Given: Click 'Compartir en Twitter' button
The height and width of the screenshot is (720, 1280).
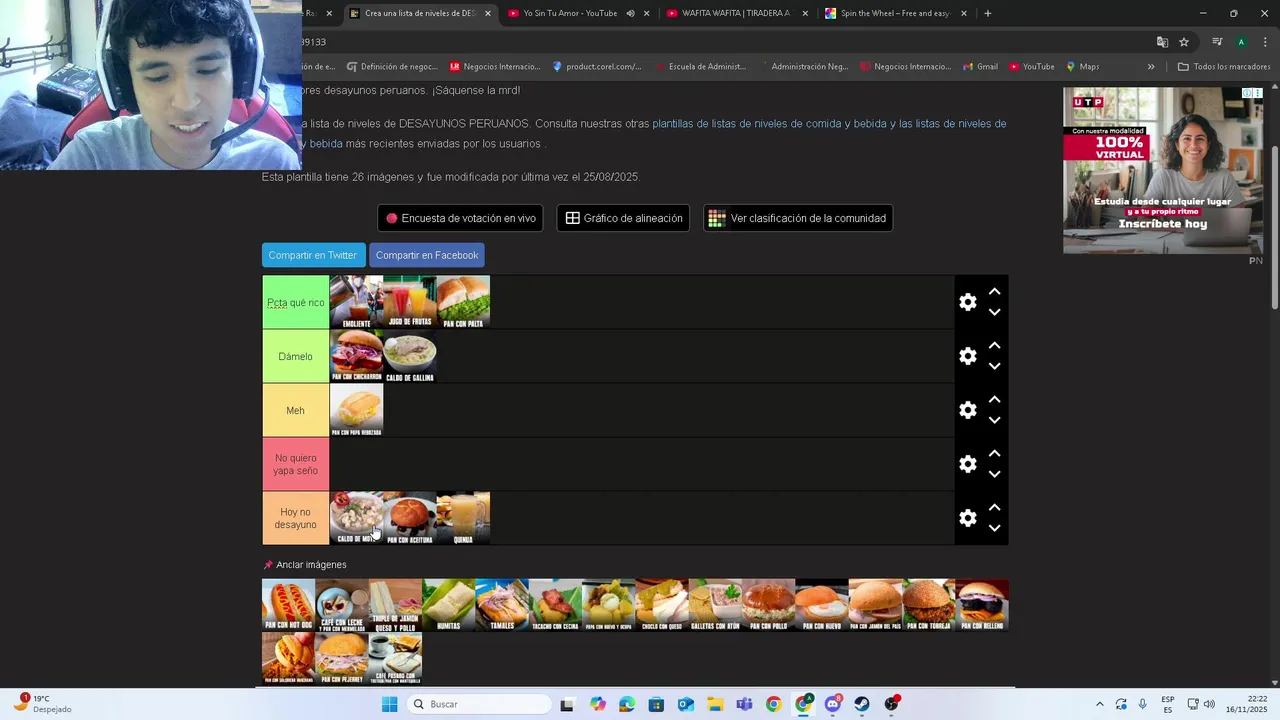Looking at the screenshot, I should (x=313, y=255).
